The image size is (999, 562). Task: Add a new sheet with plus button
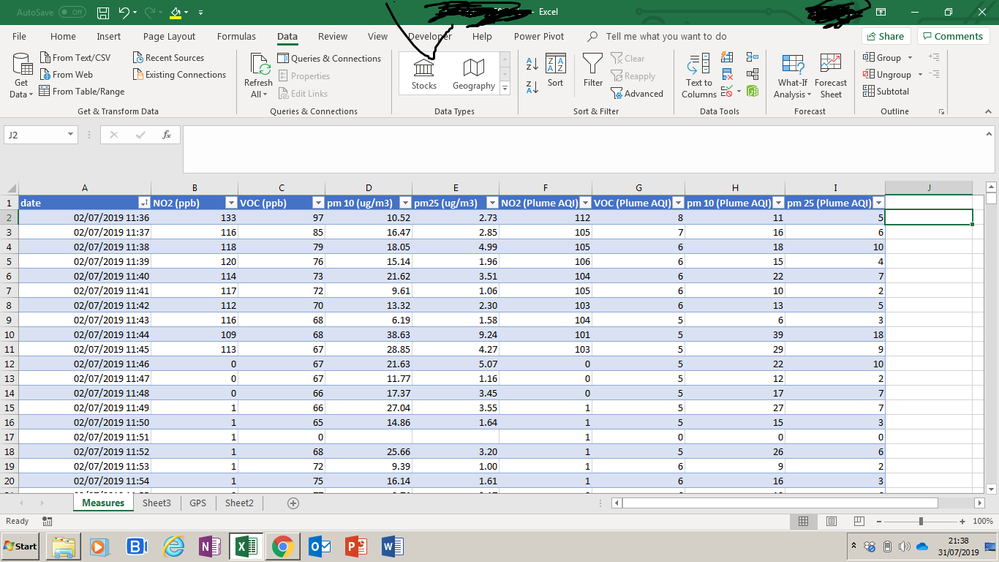(x=293, y=503)
